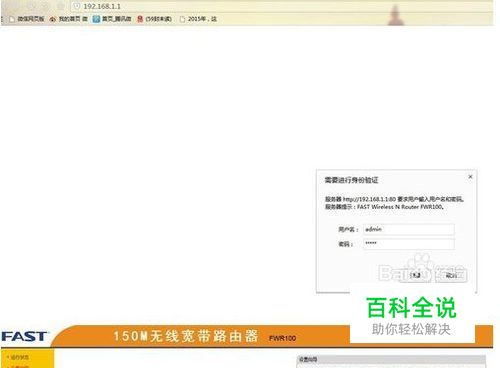
Task: Open the first bookmark with page icon
Action: (27, 19)
